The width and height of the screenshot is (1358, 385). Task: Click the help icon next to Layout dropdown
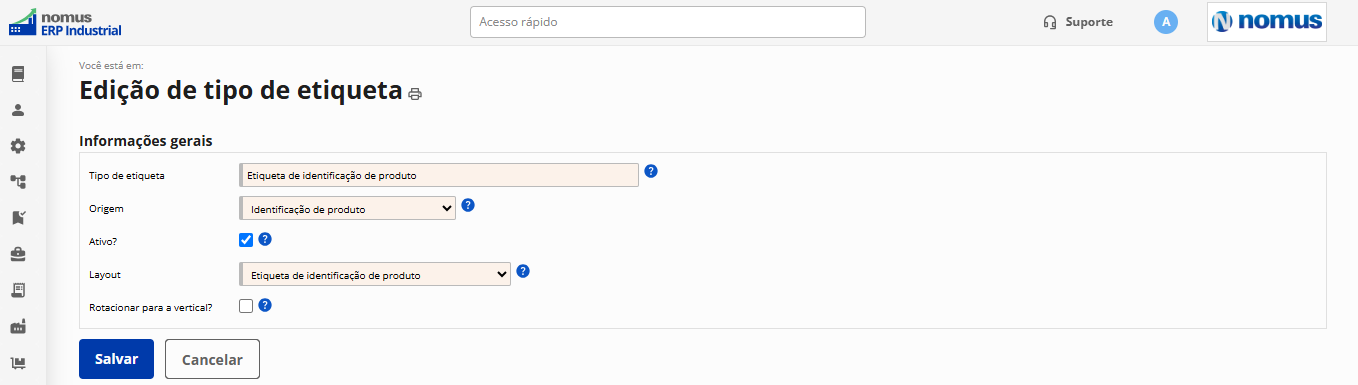click(x=523, y=271)
